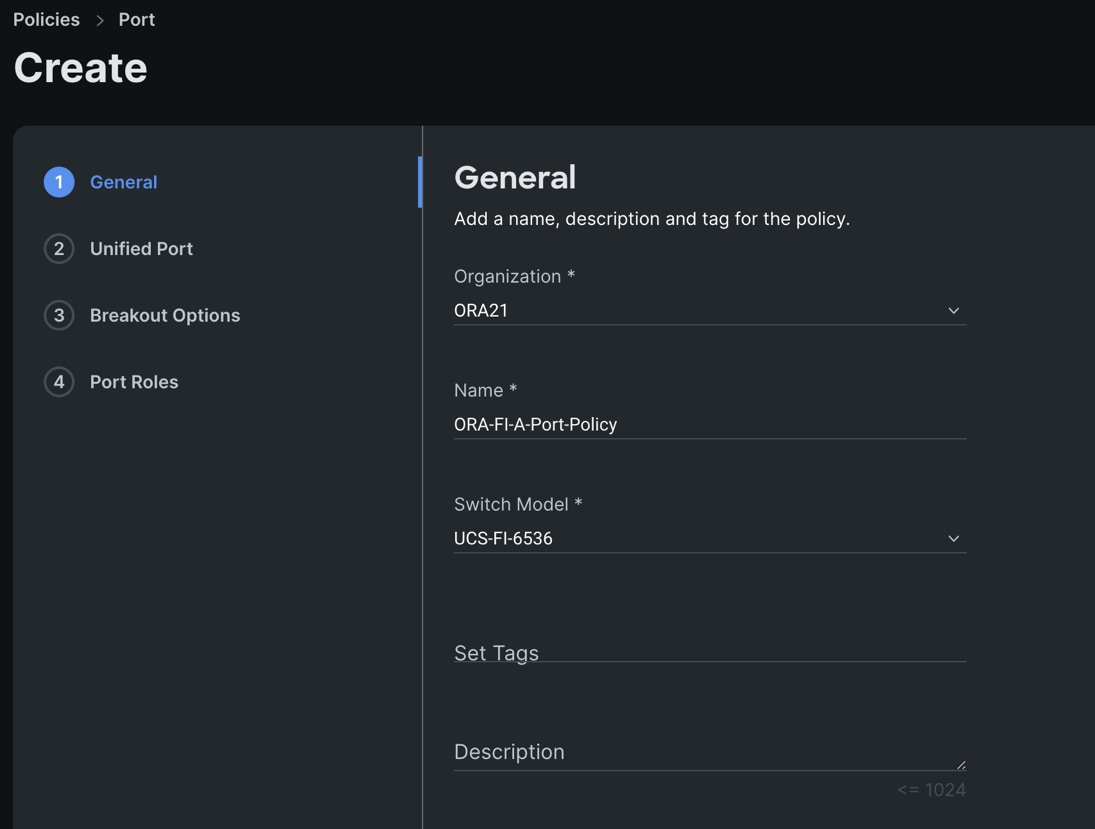Navigate to Policies breadcrumb link
This screenshot has height=829, width=1095.
point(46,20)
